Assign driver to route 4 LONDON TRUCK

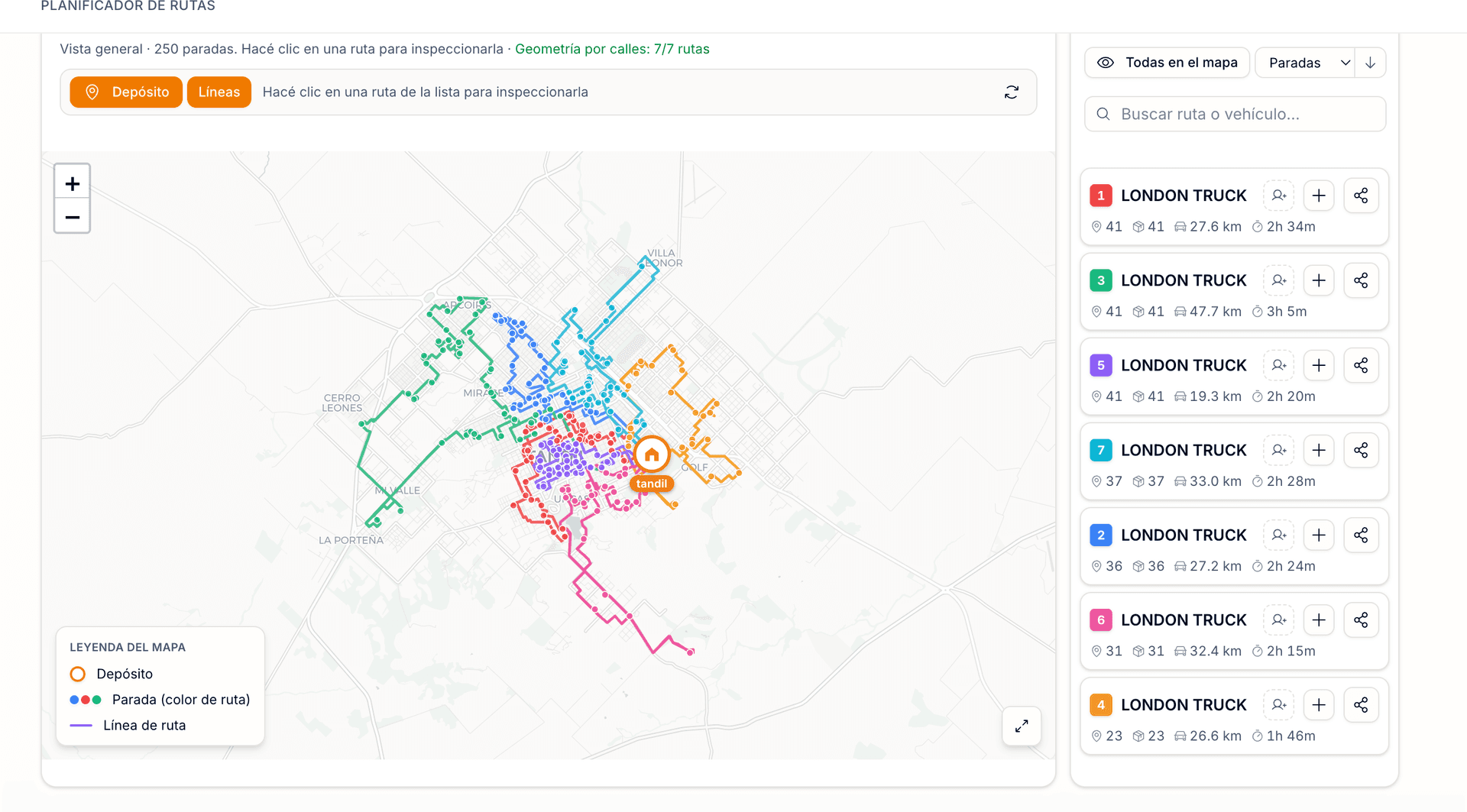[x=1279, y=704]
